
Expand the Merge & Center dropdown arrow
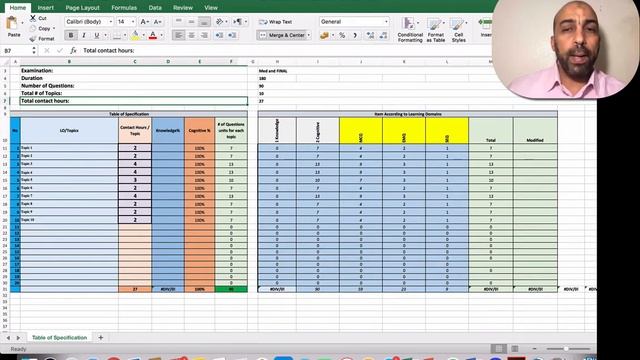pos(309,36)
